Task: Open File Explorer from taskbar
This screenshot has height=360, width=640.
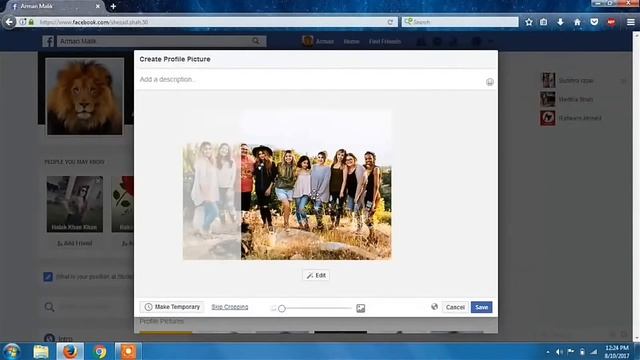Action: pyautogui.click(x=41, y=351)
